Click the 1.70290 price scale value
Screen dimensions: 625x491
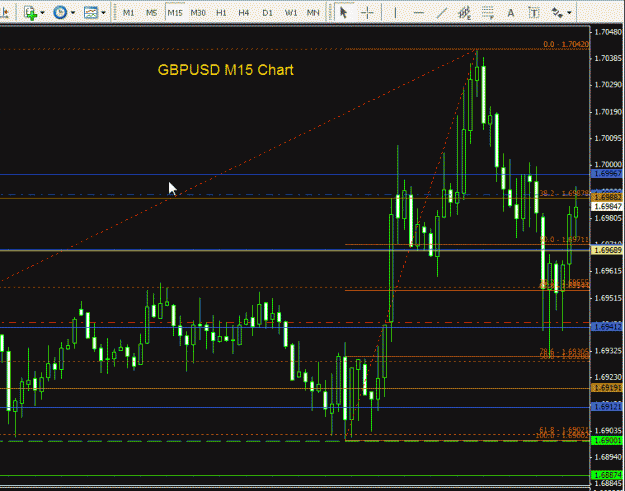(x=608, y=84)
